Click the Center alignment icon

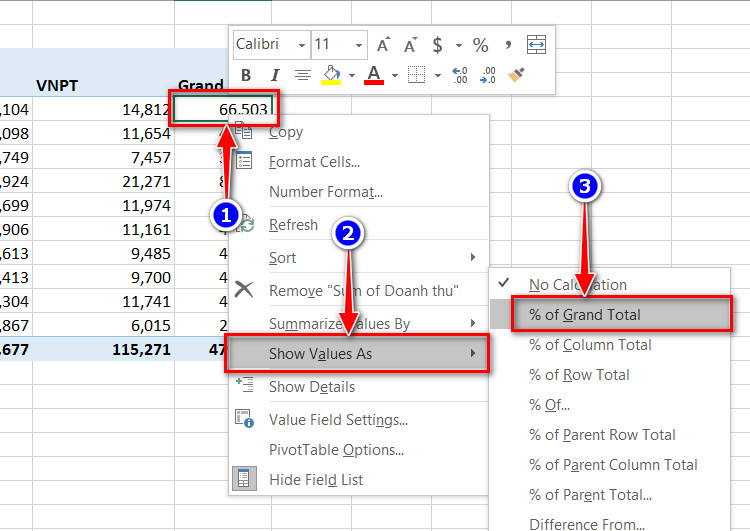[x=302, y=75]
